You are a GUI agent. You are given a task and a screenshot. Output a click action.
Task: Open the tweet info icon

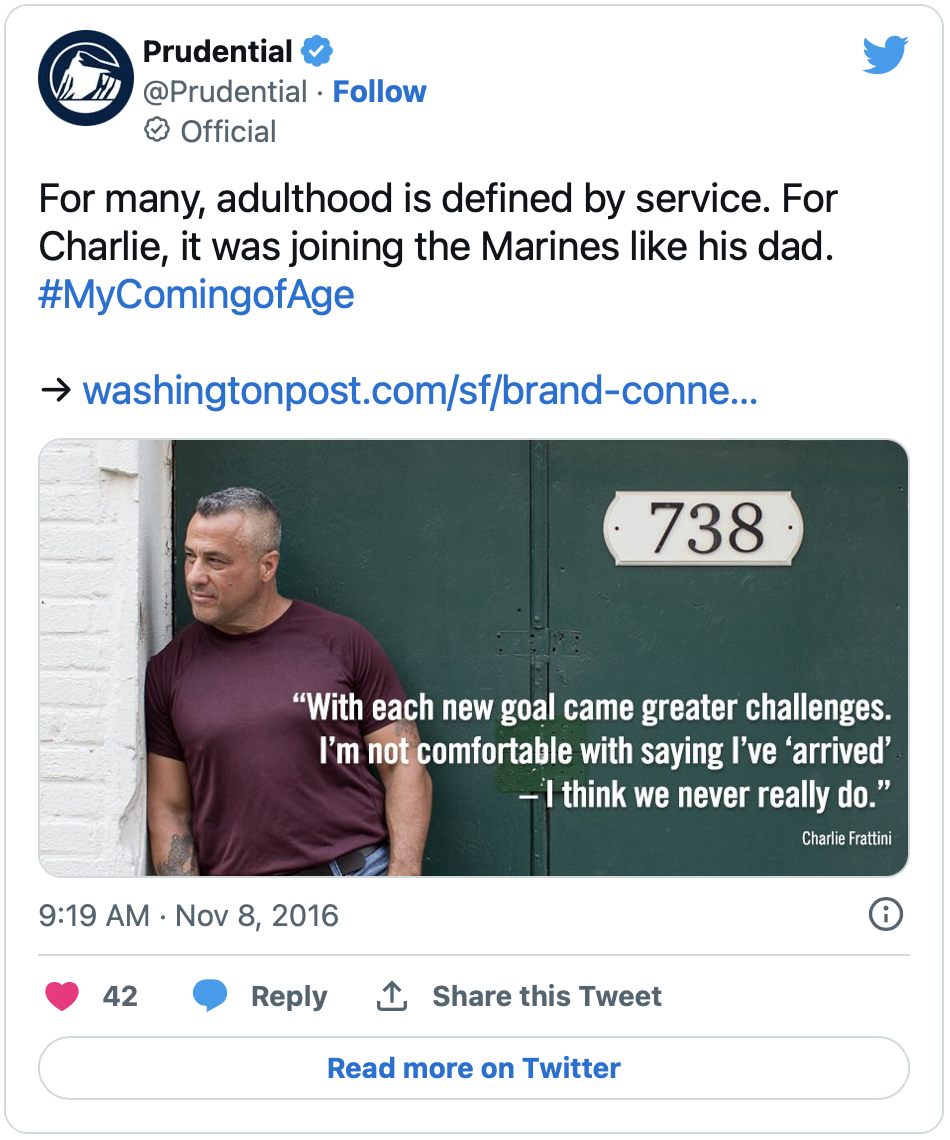coord(886,914)
